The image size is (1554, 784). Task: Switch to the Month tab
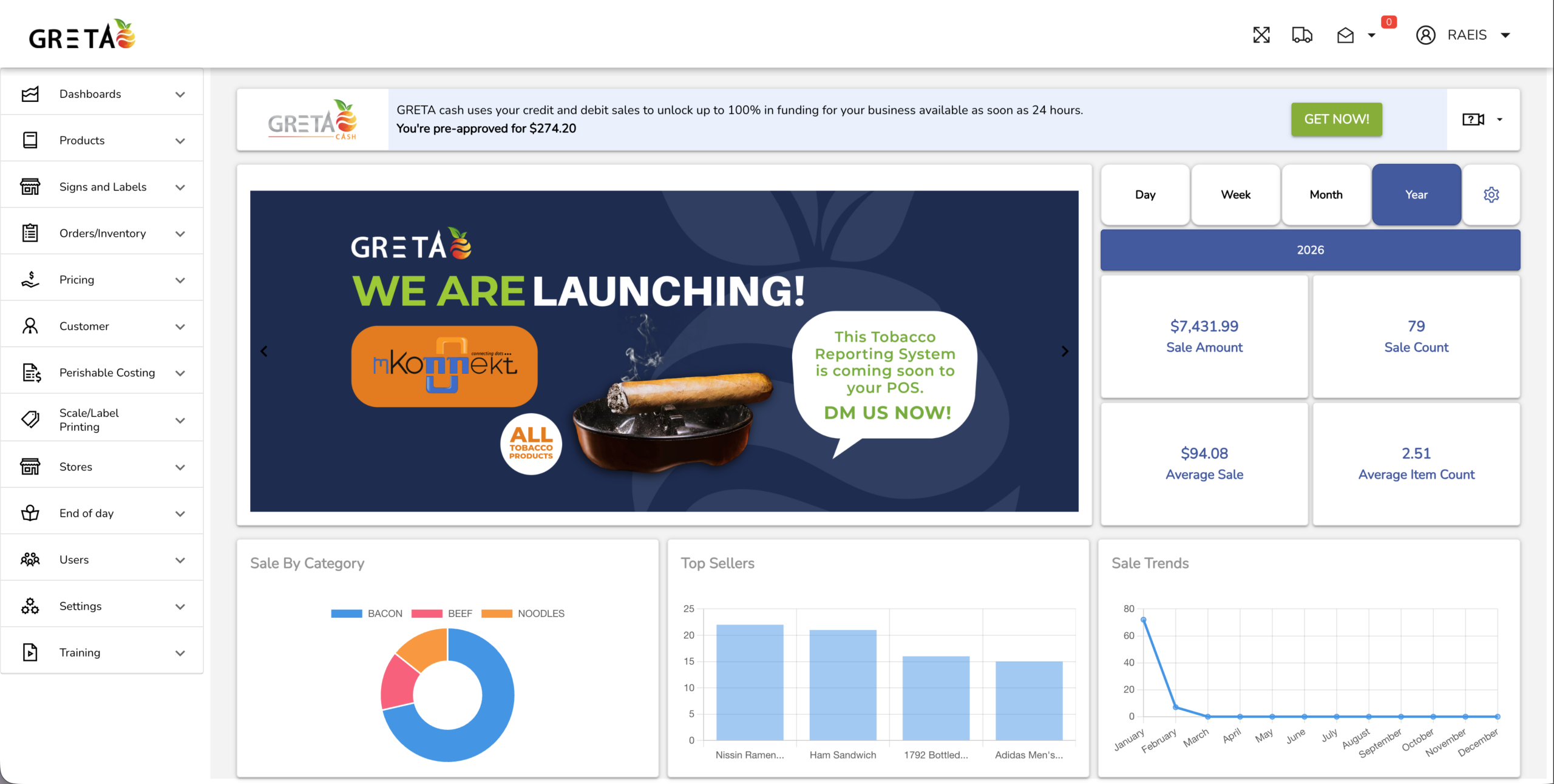pyautogui.click(x=1326, y=195)
